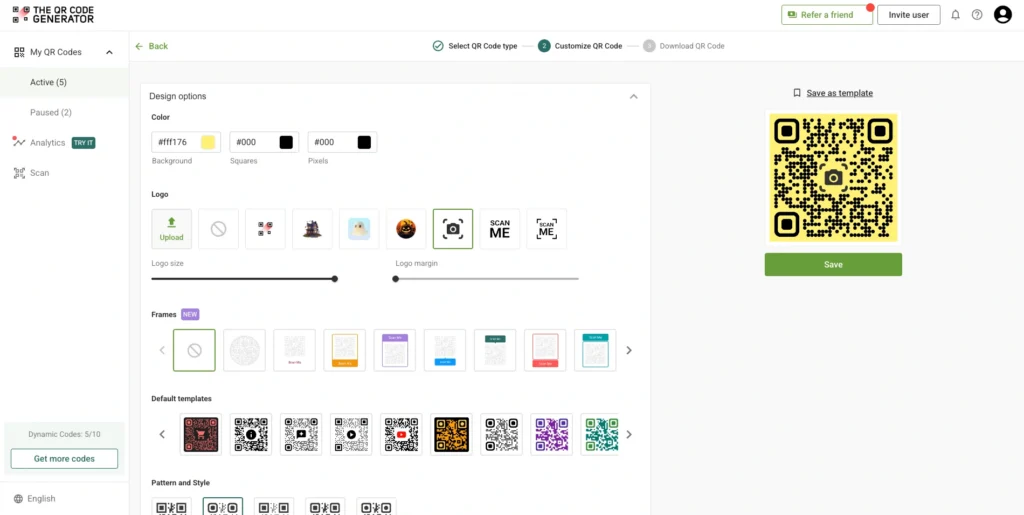Screen dimensions: 1024x515
Task: Apply the info icon template
Action: 251,434
